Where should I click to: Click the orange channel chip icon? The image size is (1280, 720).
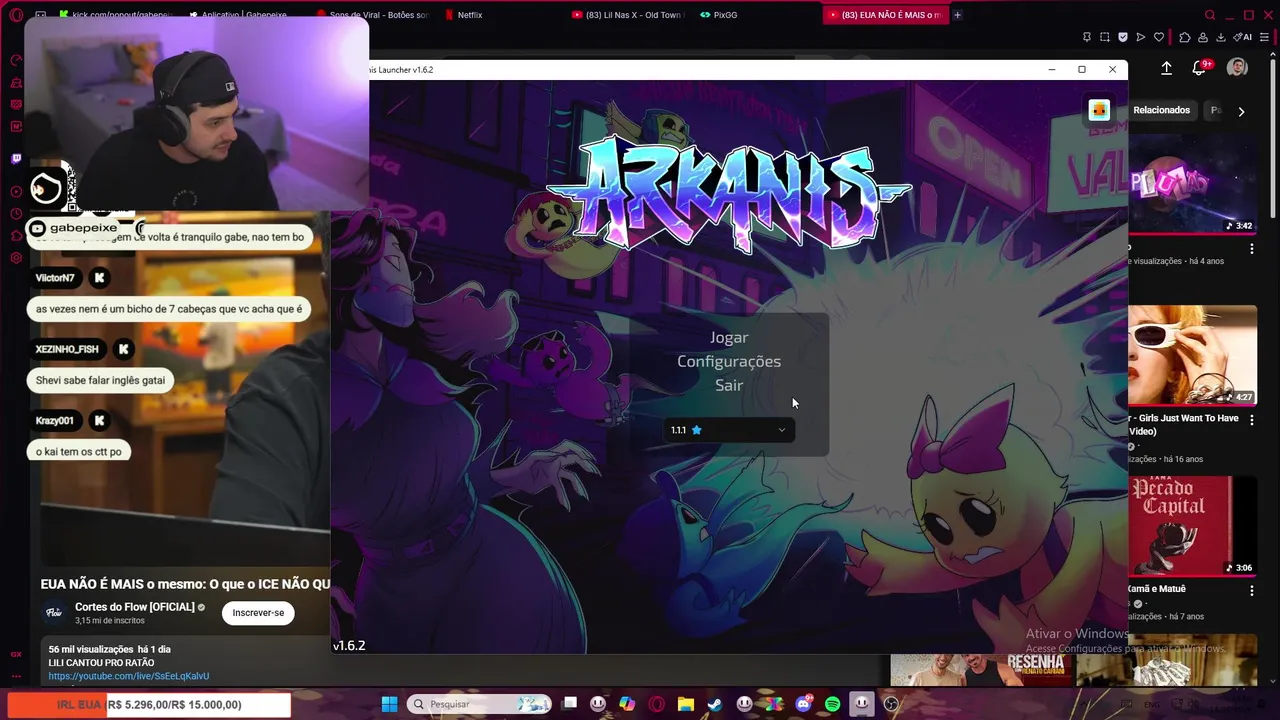[1099, 110]
